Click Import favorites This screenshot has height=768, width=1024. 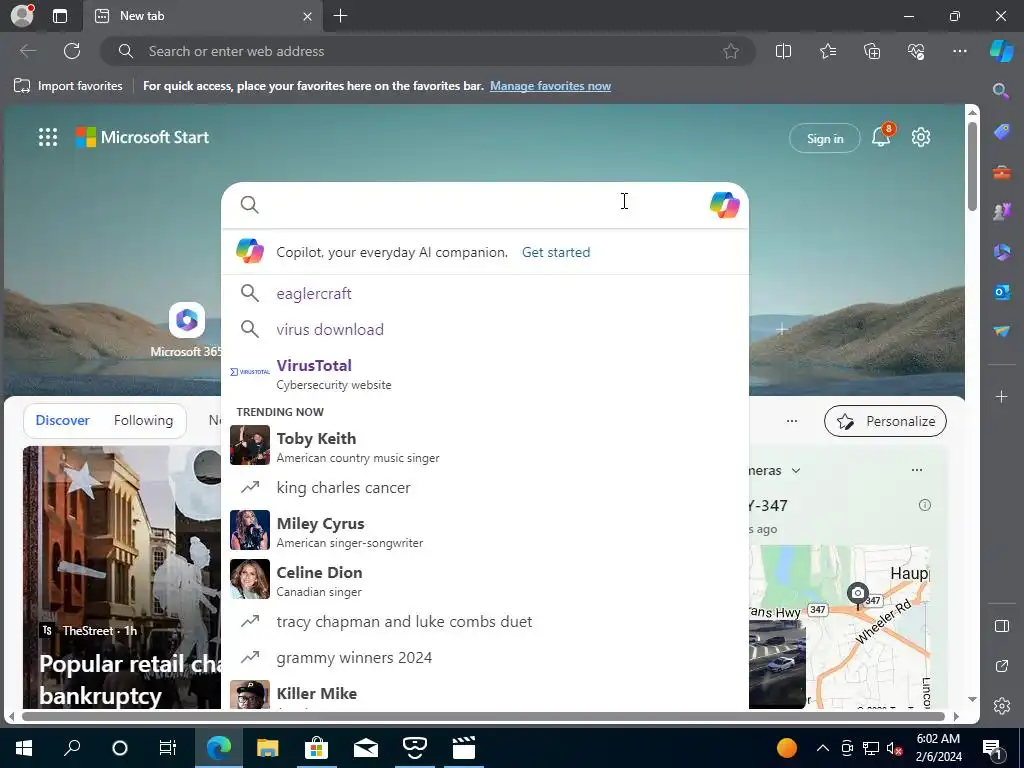[x=68, y=86]
